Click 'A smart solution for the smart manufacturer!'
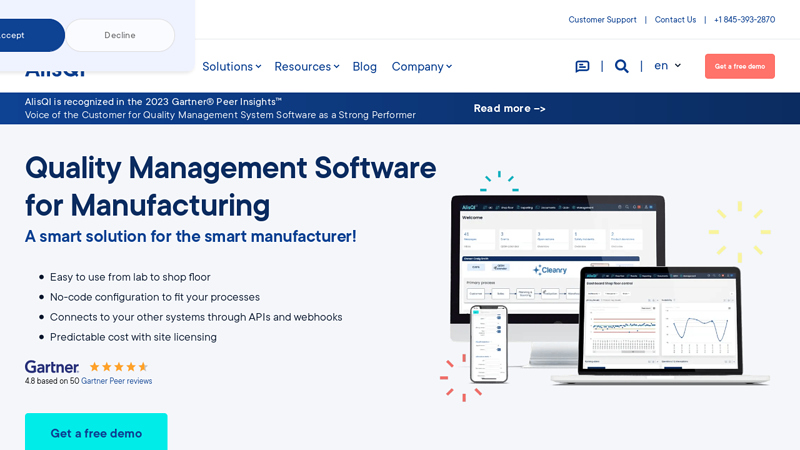The height and width of the screenshot is (450, 800). (191, 236)
